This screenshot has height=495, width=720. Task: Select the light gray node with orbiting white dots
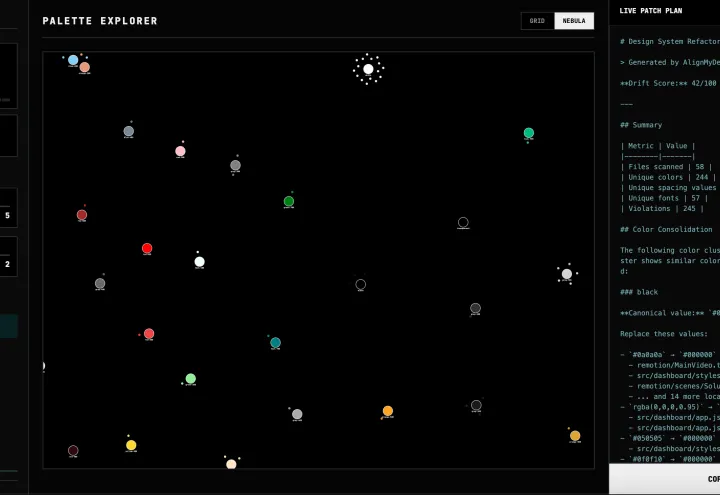(x=567, y=274)
